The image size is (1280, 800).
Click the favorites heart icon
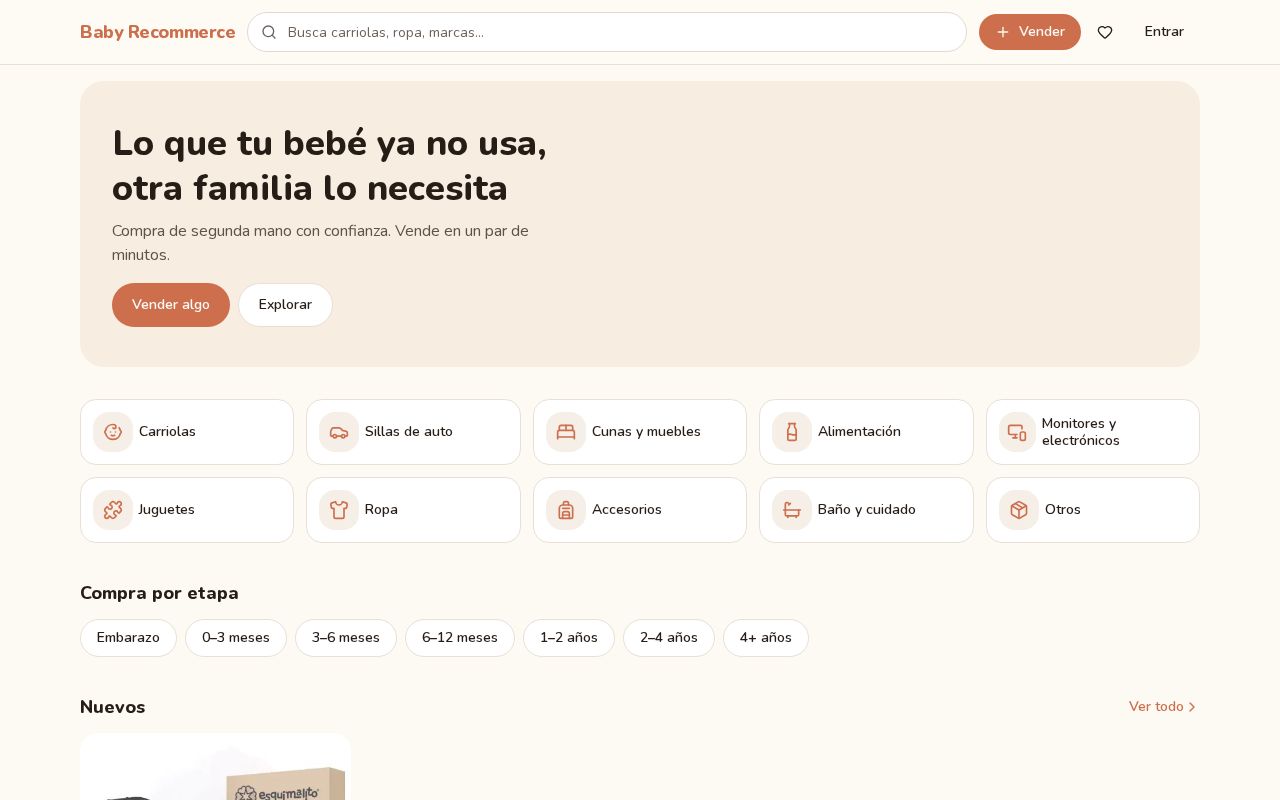coord(1105,32)
